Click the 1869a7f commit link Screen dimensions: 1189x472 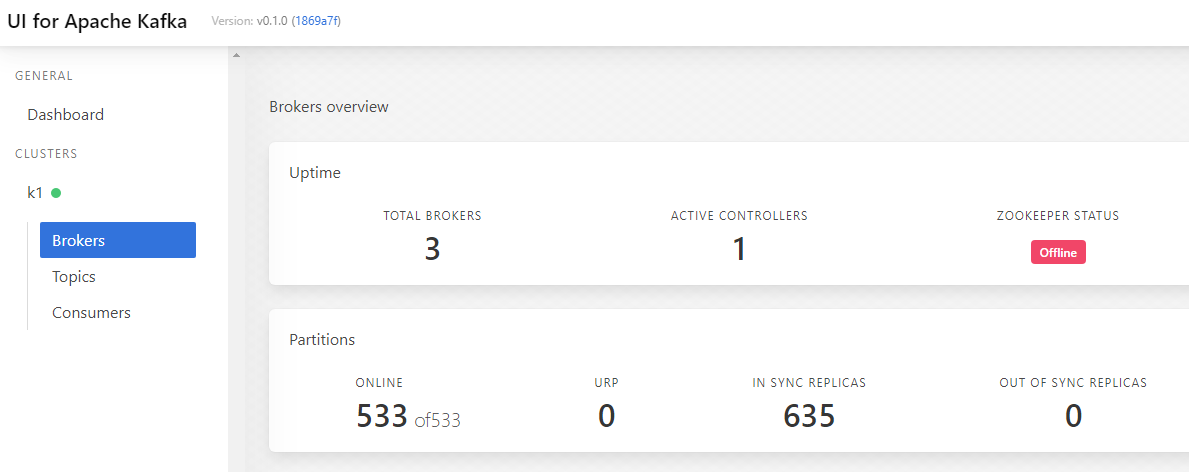point(316,21)
